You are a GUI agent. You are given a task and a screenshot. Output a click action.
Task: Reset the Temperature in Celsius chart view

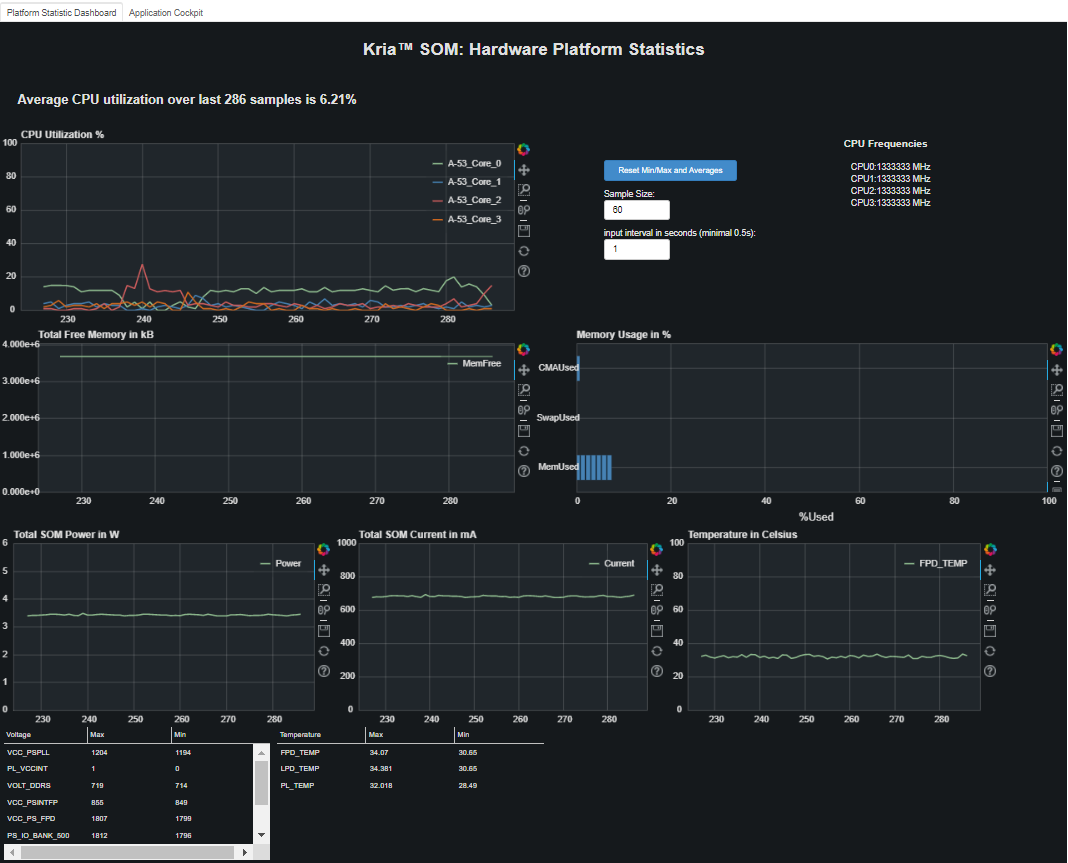coord(990,651)
